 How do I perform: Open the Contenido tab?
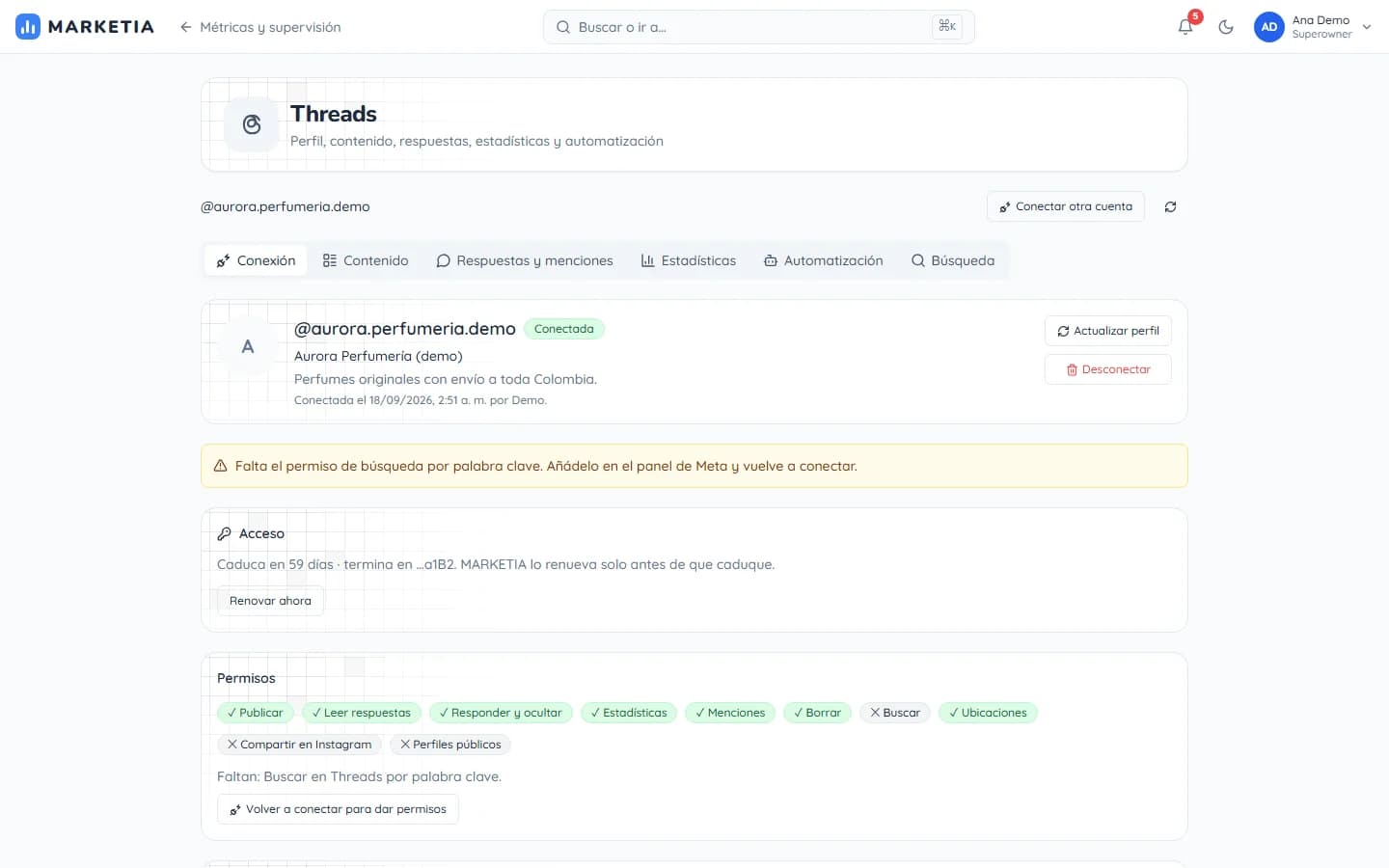pyautogui.click(x=366, y=260)
